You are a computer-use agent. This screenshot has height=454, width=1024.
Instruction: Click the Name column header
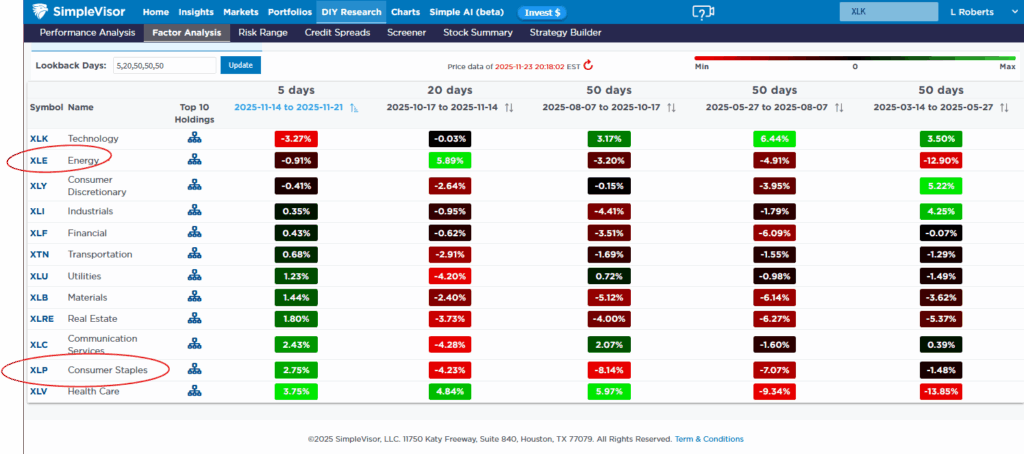(x=82, y=106)
